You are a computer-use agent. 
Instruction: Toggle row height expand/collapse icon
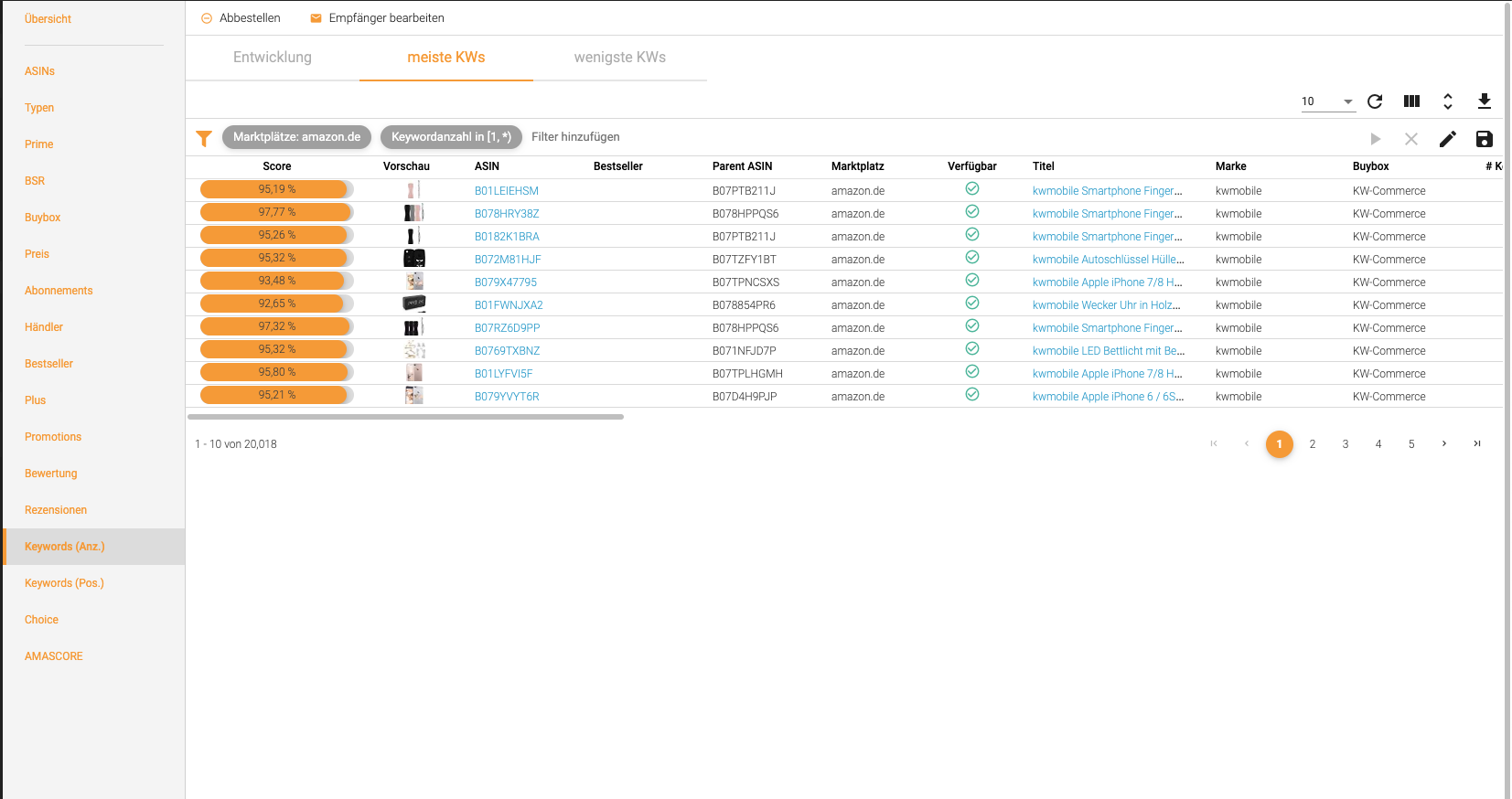point(1448,101)
